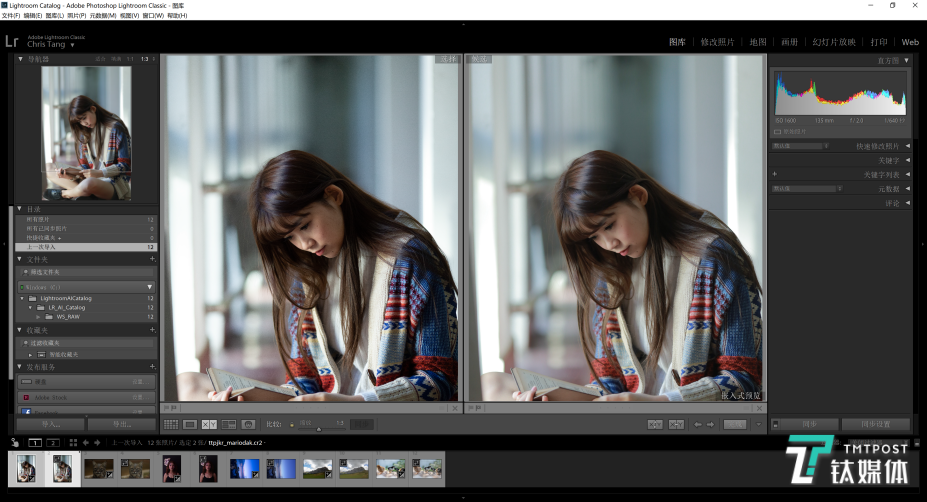Open the 地图 module tab

click(x=757, y=42)
